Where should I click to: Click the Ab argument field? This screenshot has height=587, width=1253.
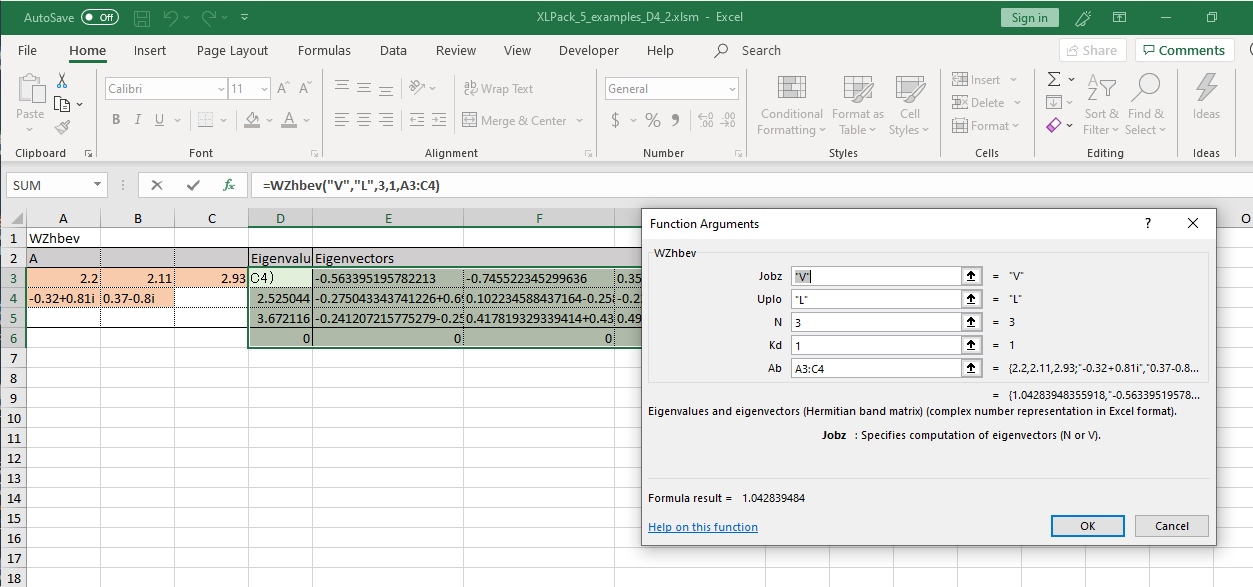(x=875, y=368)
